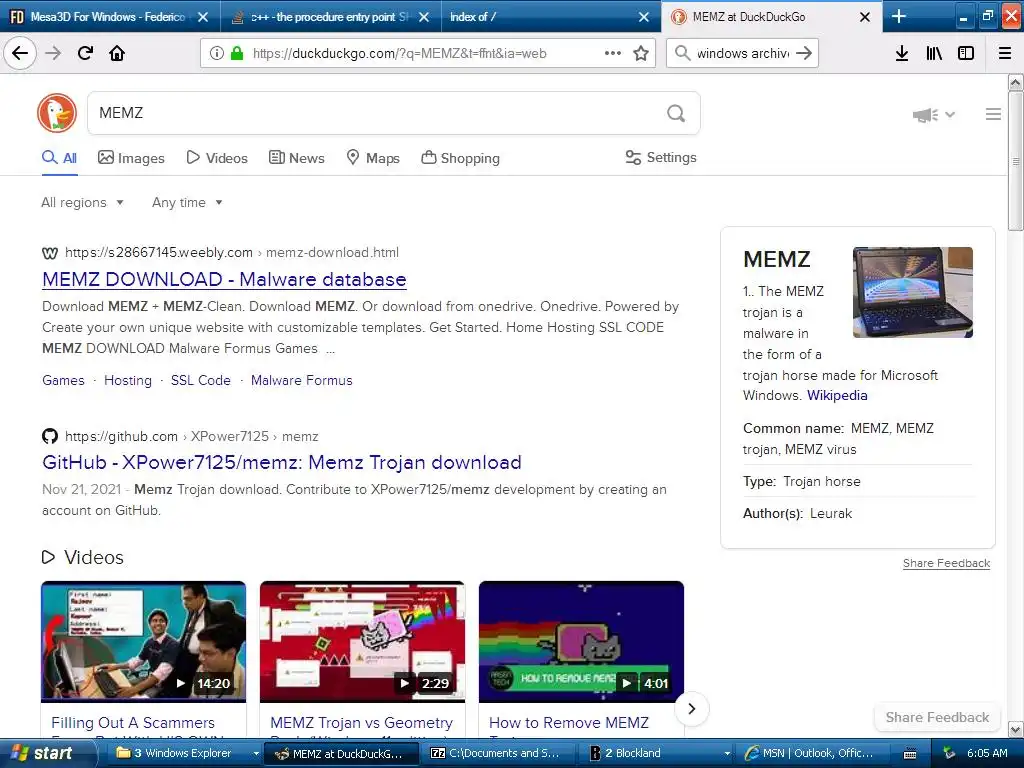This screenshot has height=768, width=1024.
Task: Click the system tray icon beside the clock
Action: 949,753
